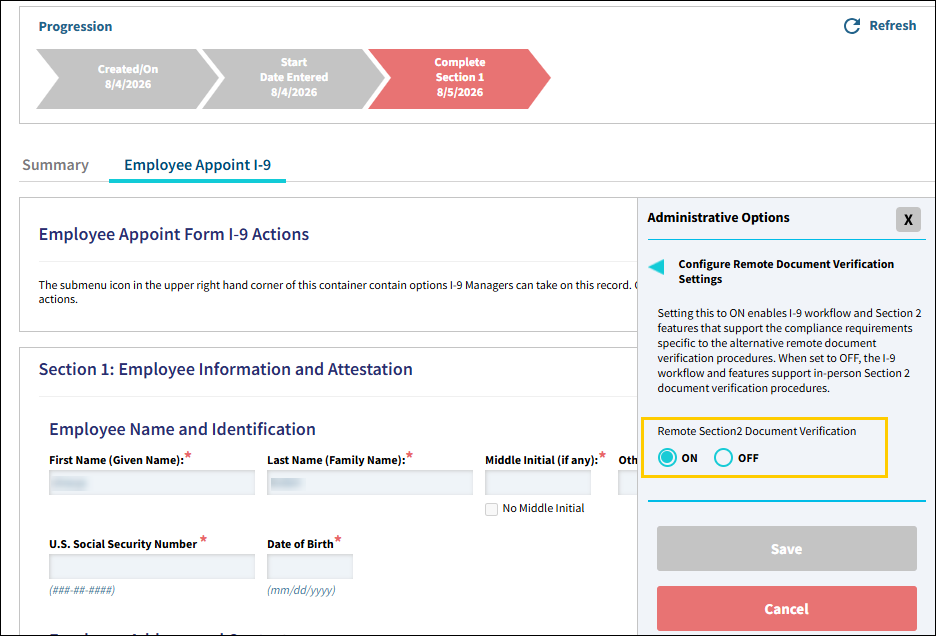Click the Date of Birth field
Viewport: 936px width, 636px height.
310,566
